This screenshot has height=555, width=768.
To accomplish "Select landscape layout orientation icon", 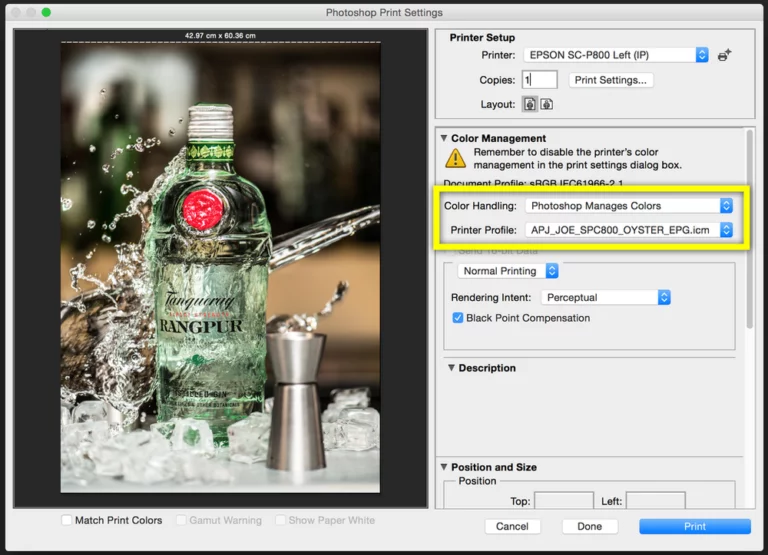I will click(547, 104).
